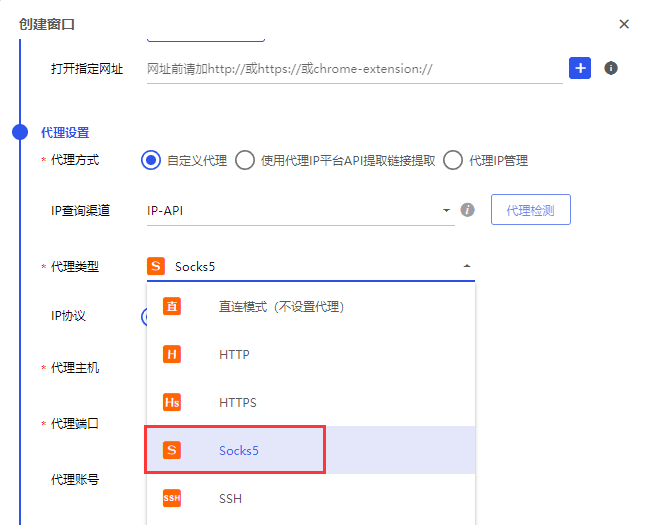The image size is (650, 525).
Task: Click the IP协议 label
Action: 68,316
